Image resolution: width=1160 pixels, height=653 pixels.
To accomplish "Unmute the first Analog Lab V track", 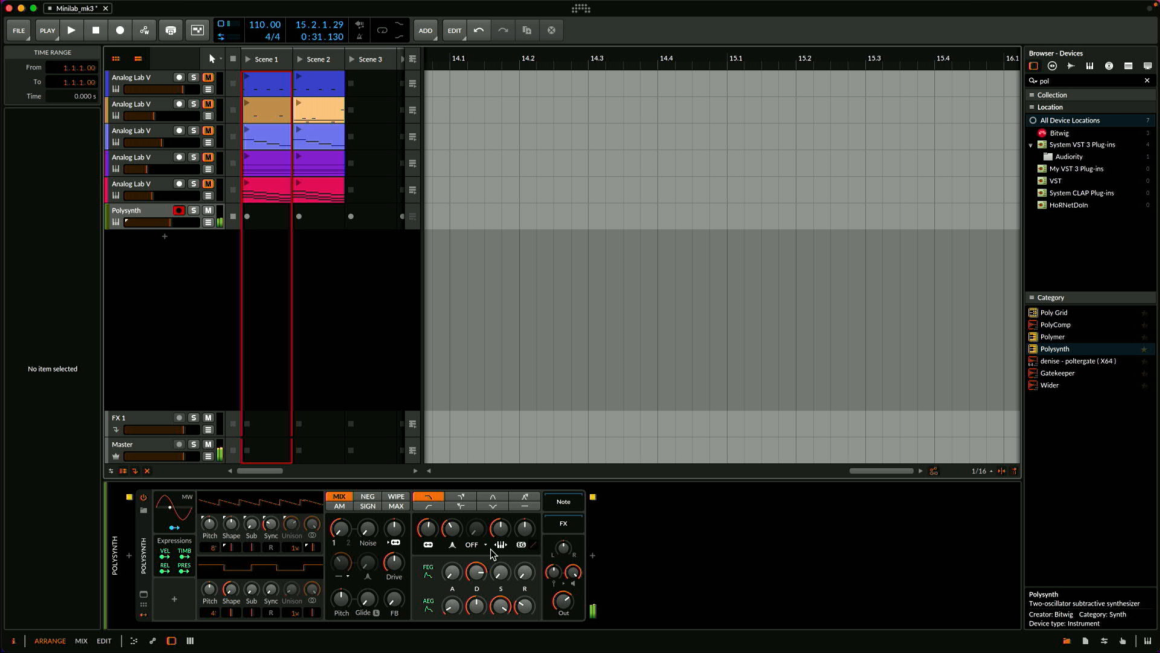I will coord(208,77).
